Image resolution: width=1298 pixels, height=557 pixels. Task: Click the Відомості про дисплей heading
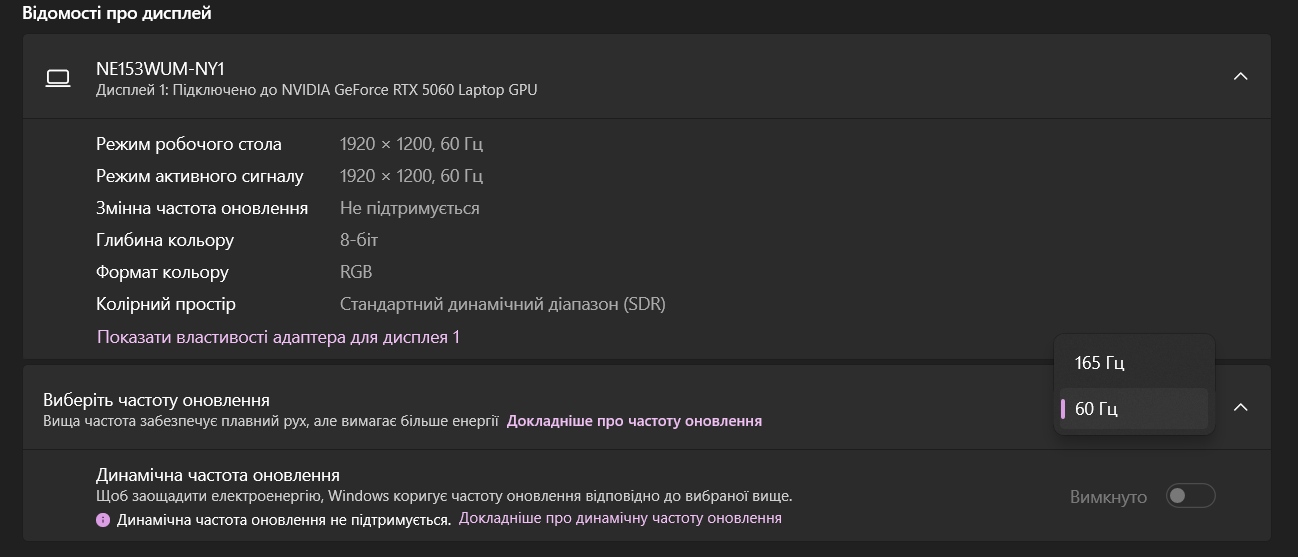click(116, 14)
